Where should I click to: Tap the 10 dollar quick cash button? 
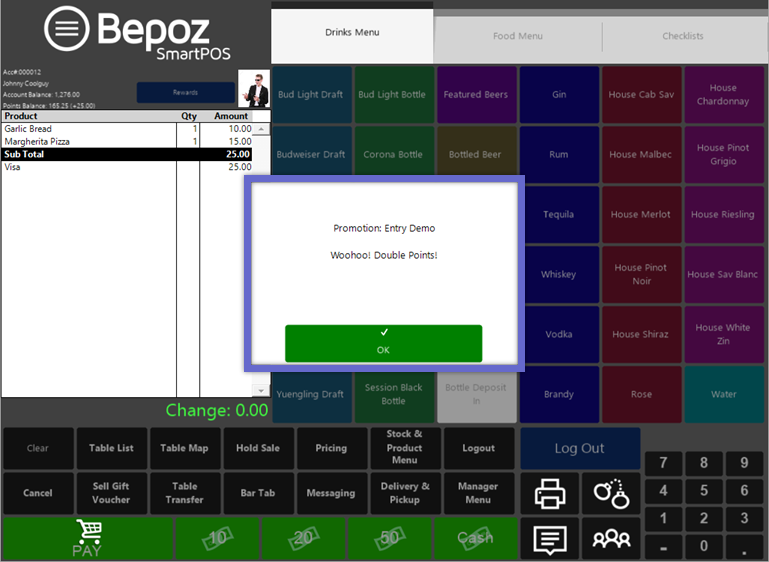point(217,538)
